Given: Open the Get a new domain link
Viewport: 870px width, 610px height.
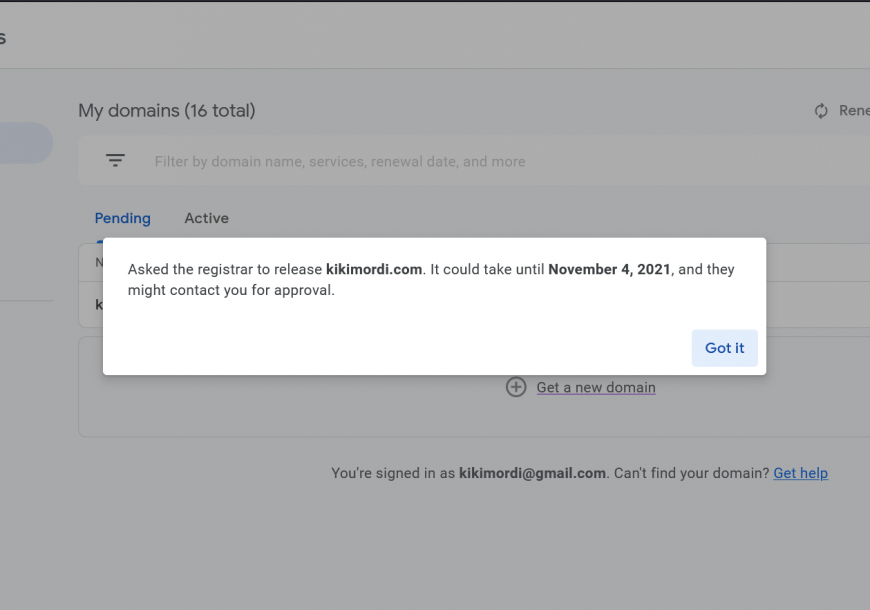Looking at the screenshot, I should [596, 387].
